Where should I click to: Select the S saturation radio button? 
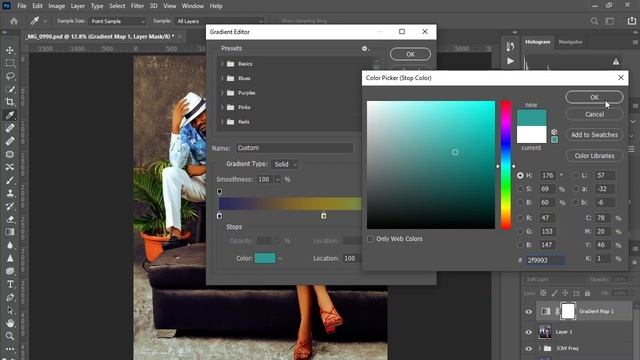520,189
